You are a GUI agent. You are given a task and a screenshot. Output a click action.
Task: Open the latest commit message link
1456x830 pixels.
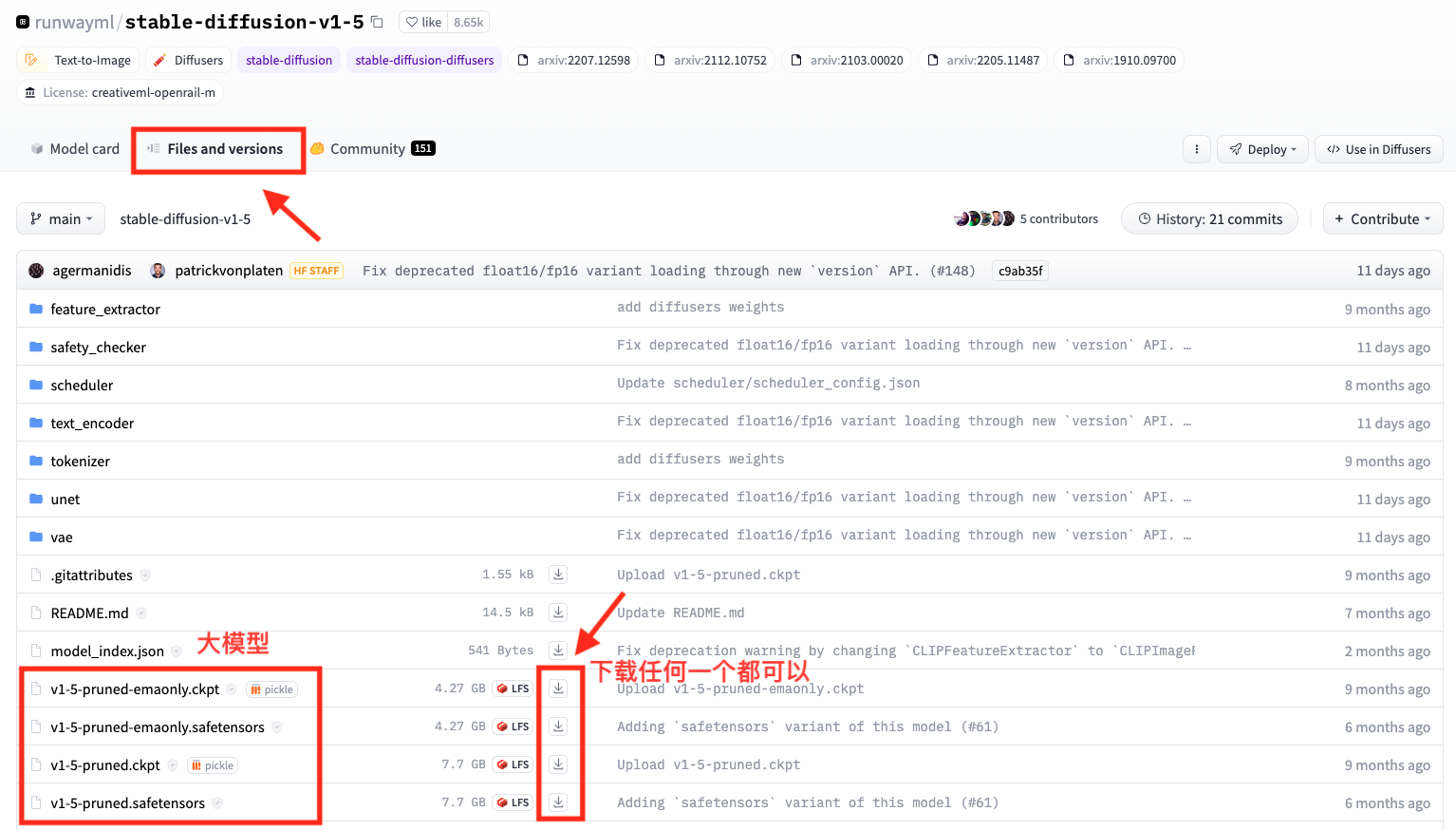click(668, 271)
